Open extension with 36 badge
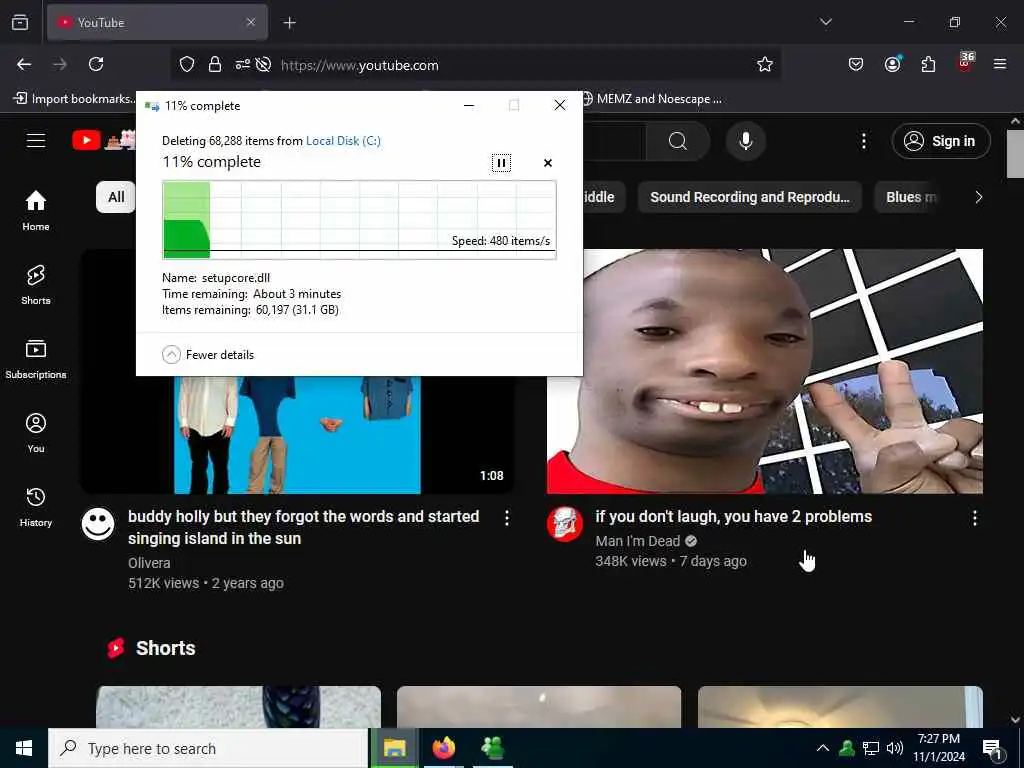The width and height of the screenshot is (1024, 768). coord(965,63)
